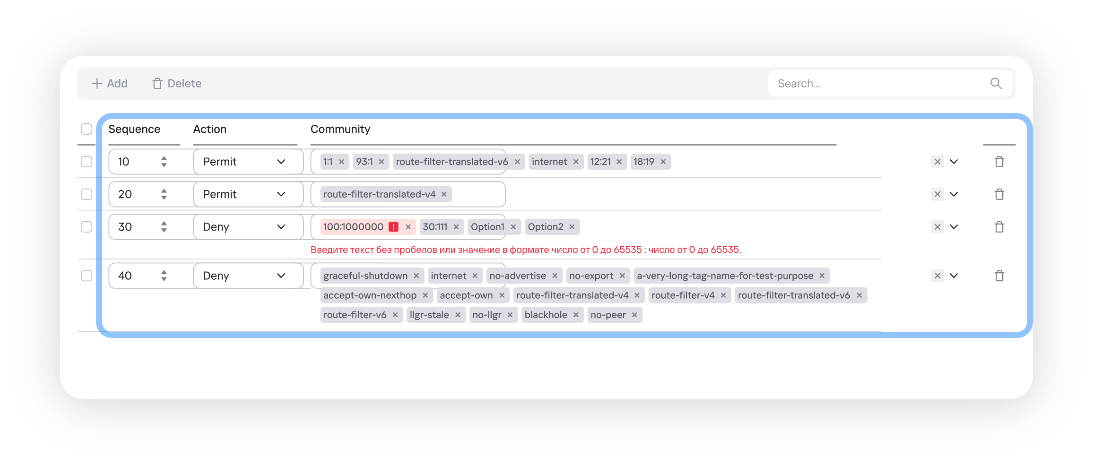This screenshot has height=463, width=1093.
Task: Click the Delete button in toolbar
Action: tap(176, 84)
